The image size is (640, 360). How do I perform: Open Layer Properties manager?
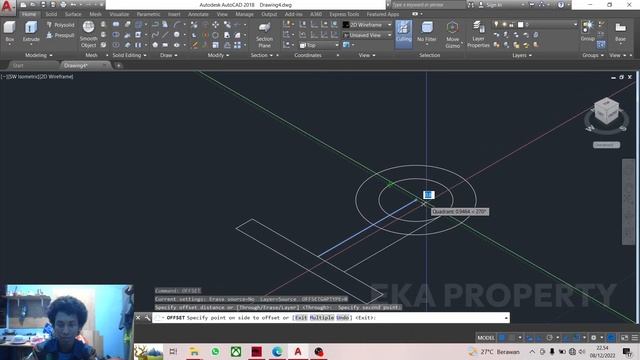point(478,35)
